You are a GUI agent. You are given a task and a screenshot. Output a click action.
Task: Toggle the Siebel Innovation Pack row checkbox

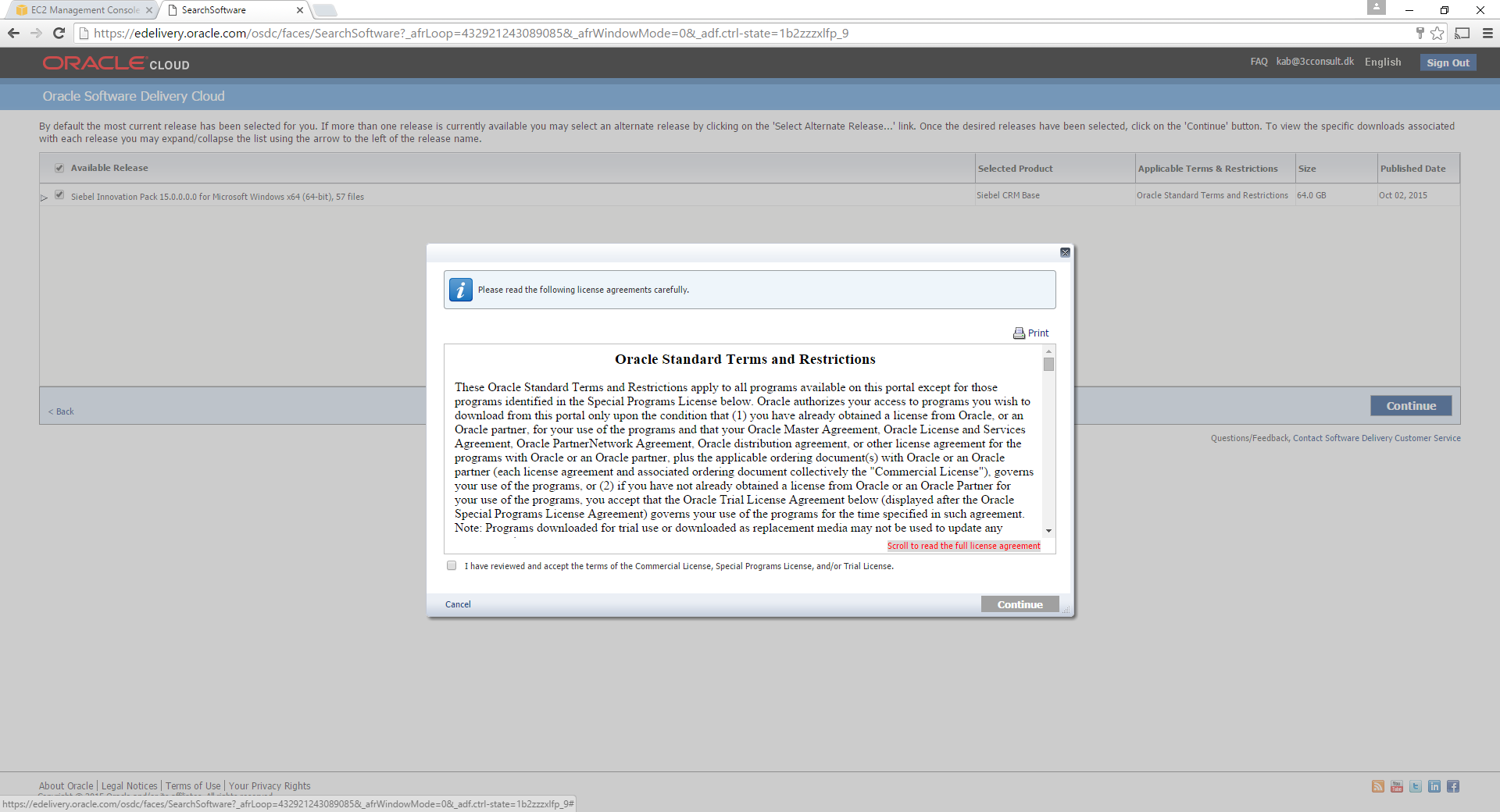(x=59, y=195)
